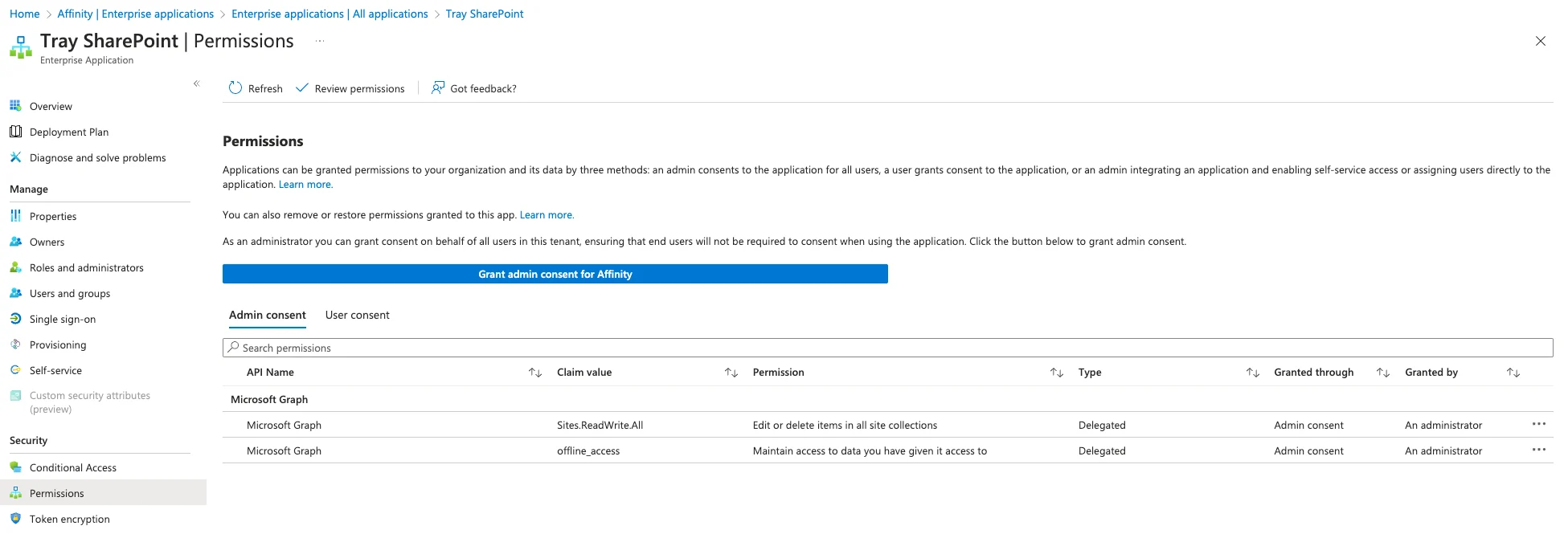Click the Self-service icon
This screenshot has height=542, width=1568.
pos(15,370)
